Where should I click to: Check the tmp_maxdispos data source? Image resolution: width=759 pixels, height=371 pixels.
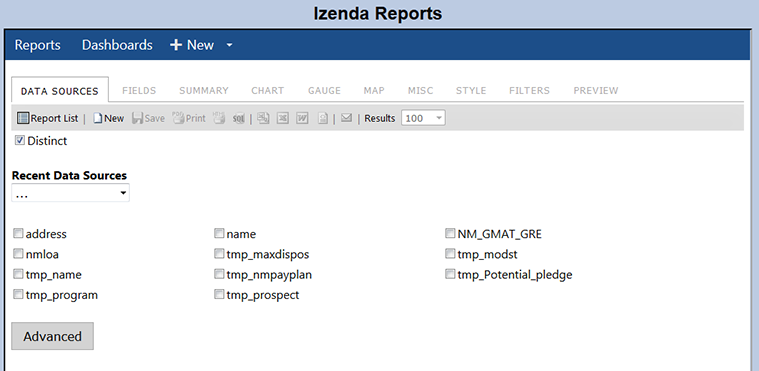pyautogui.click(x=219, y=254)
